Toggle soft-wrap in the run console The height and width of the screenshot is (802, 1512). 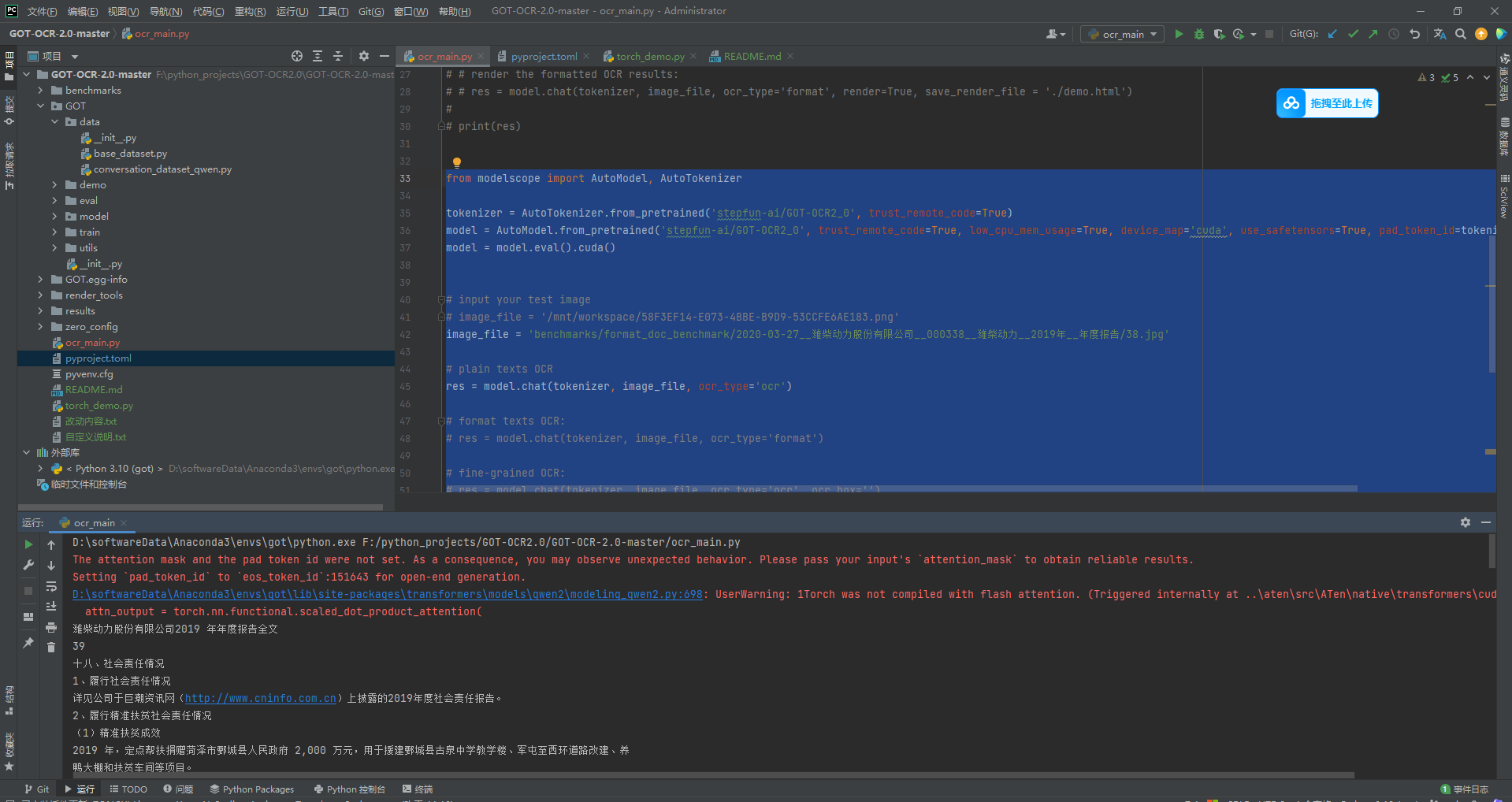[x=51, y=586]
